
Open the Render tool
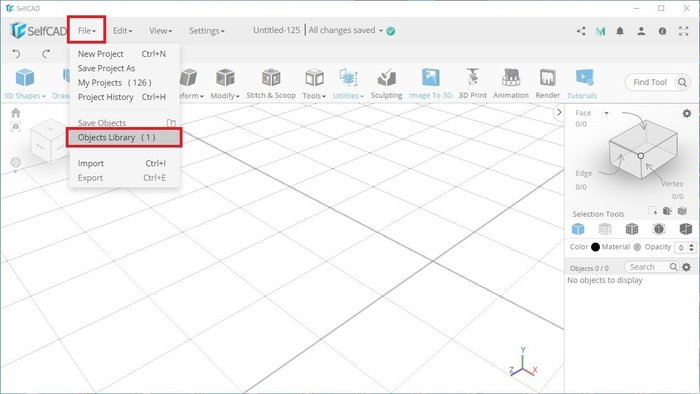click(547, 83)
